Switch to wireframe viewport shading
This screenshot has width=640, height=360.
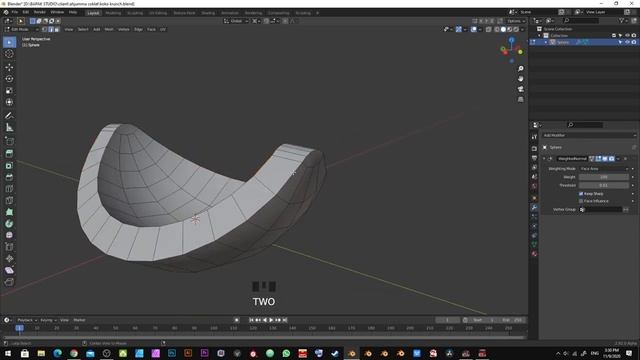pos(497,29)
